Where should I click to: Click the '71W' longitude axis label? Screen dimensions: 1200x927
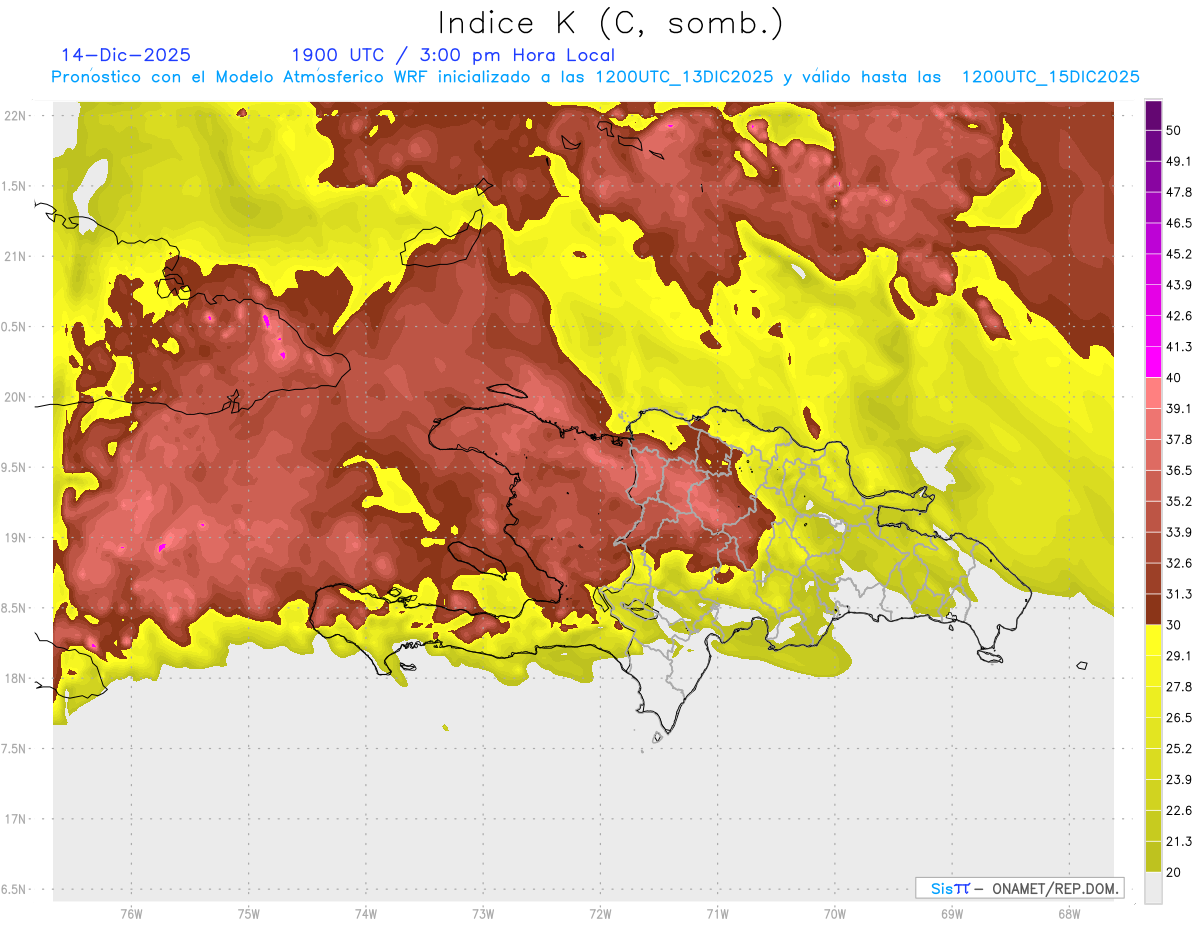point(717,913)
